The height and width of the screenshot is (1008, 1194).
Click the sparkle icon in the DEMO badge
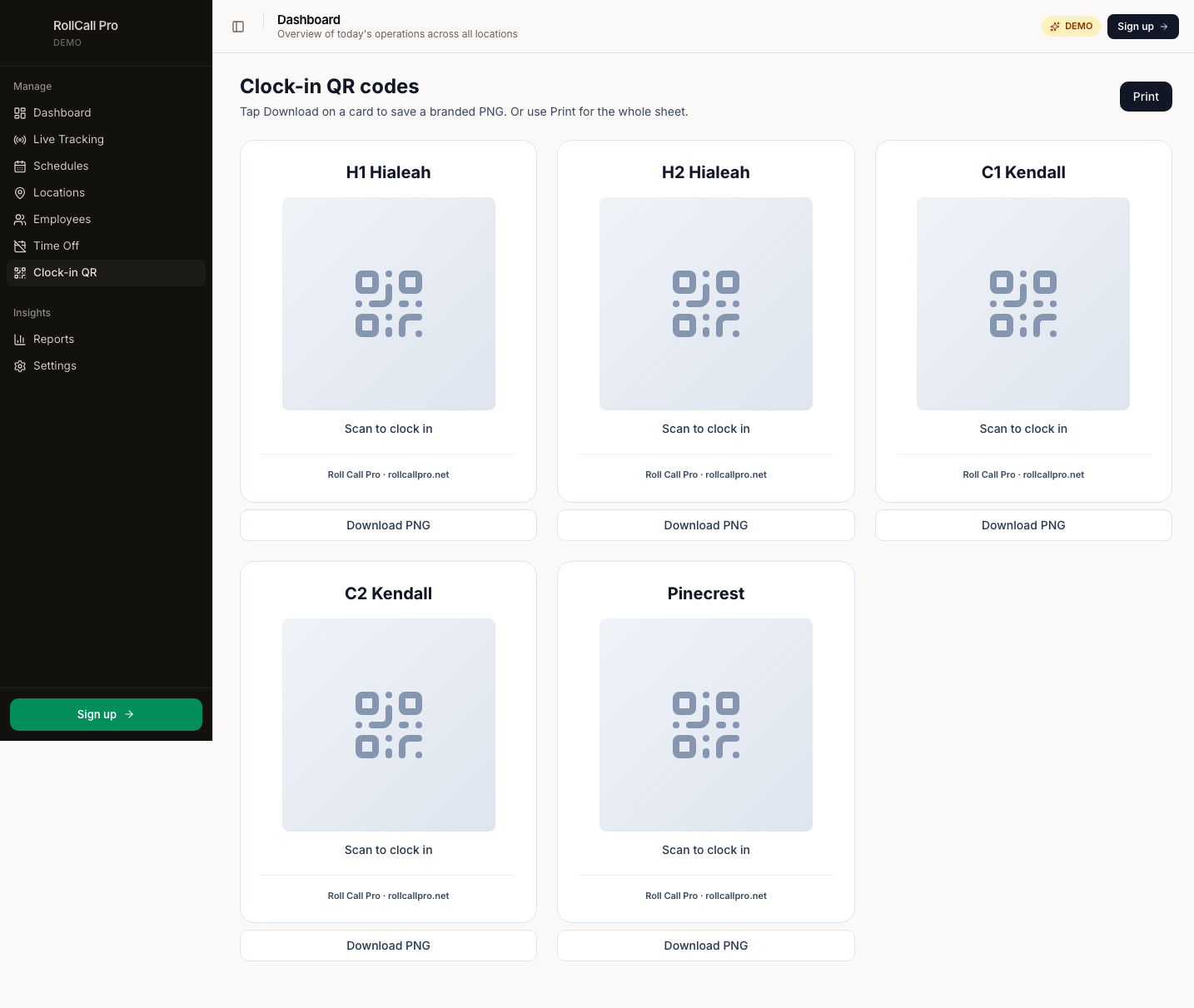click(x=1055, y=27)
